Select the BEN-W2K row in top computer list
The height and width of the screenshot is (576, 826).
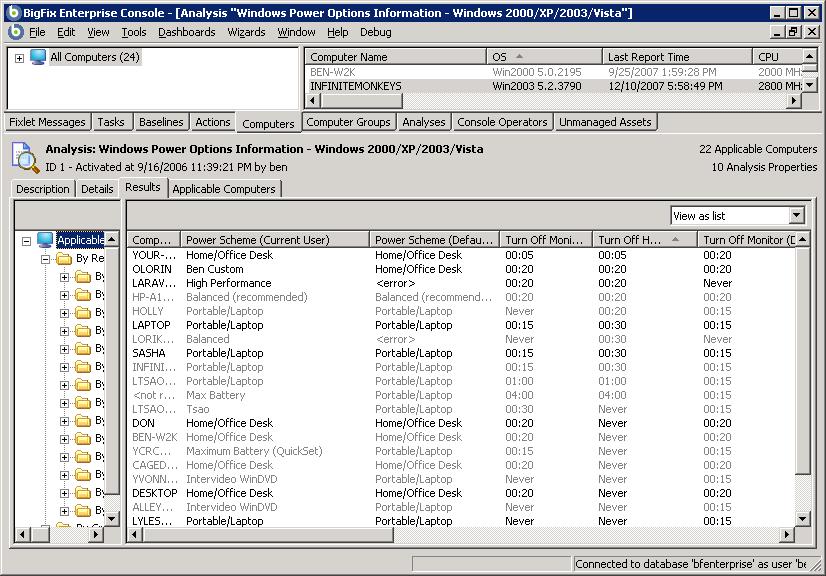pos(554,72)
